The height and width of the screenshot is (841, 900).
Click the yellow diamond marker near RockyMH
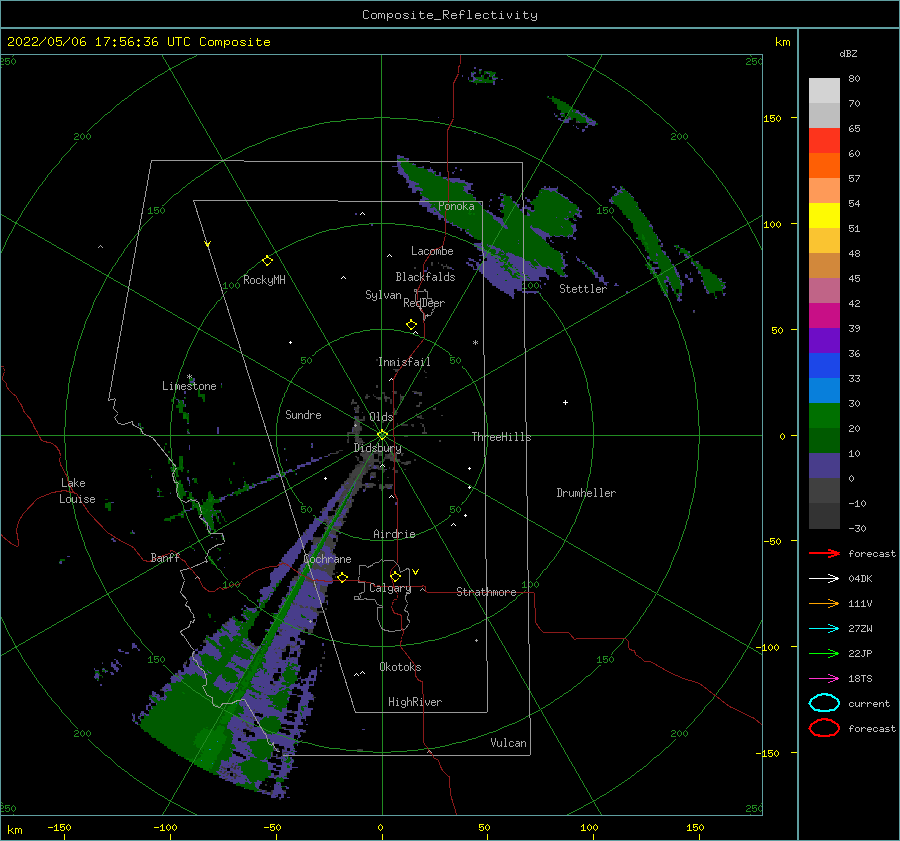point(267,261)
